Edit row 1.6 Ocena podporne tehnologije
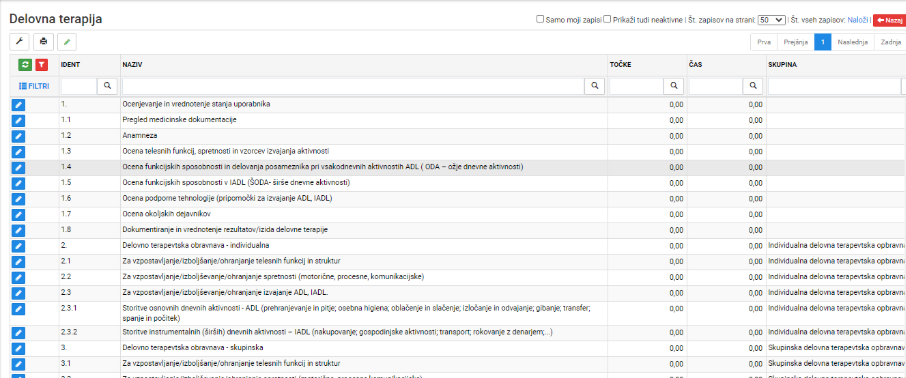This screenshot has width=906, height=378. click(18, 199)
